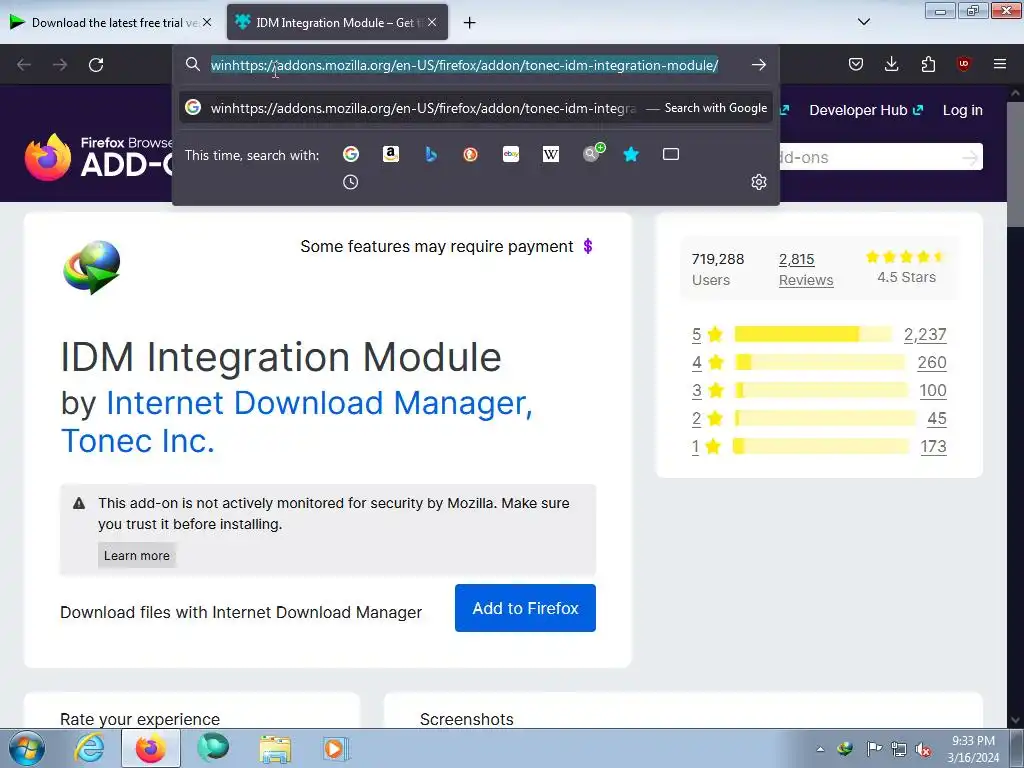Open the 260 four-star reviews count

point(932,362)
